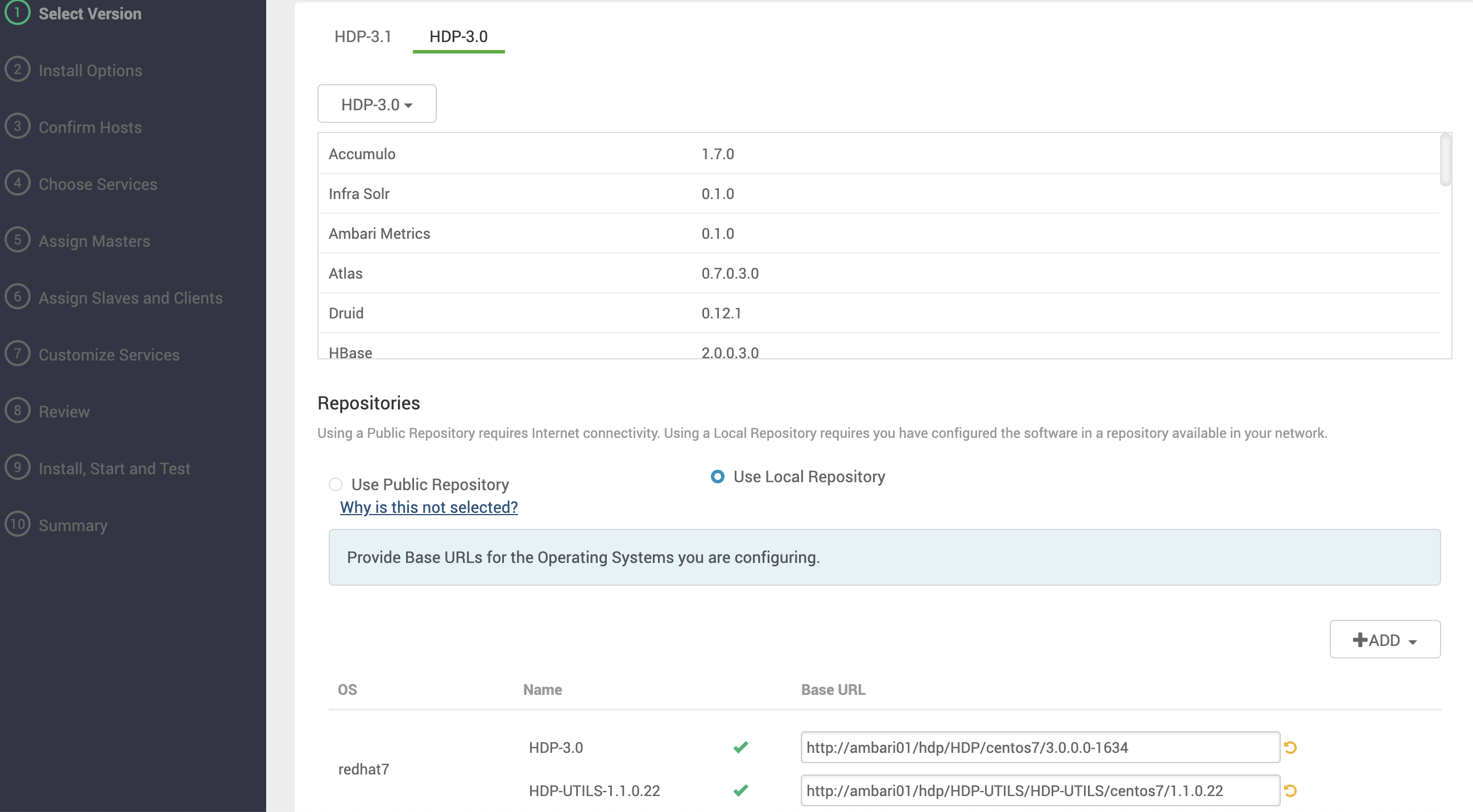Click the HDP-3.0 base URL input field

click(1040, 747)
